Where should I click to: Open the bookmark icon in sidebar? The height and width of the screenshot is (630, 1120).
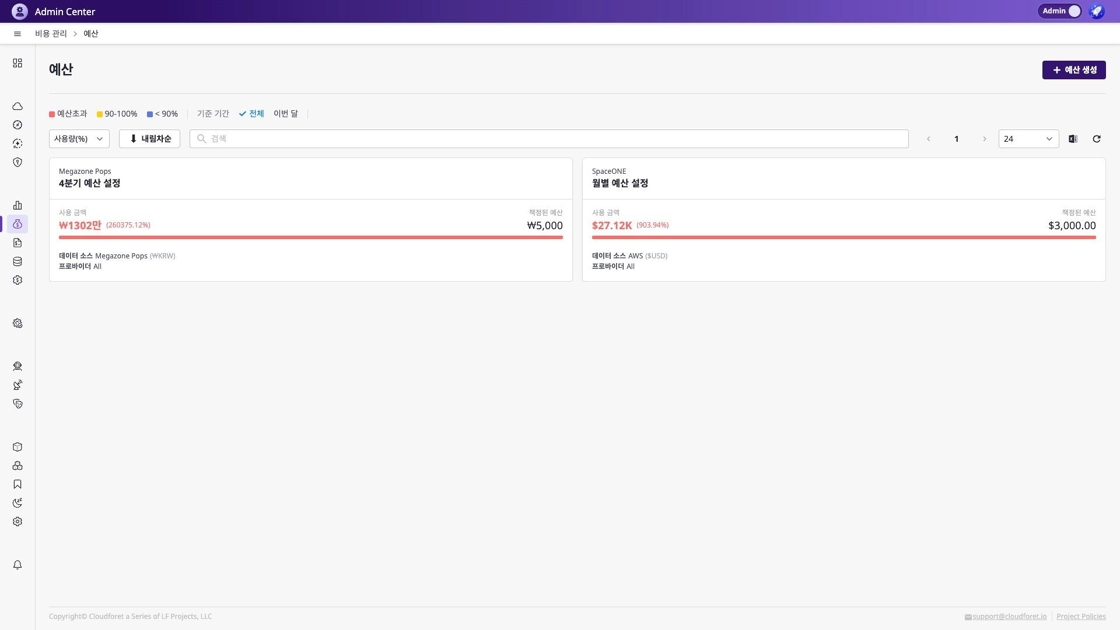[17, 484]
